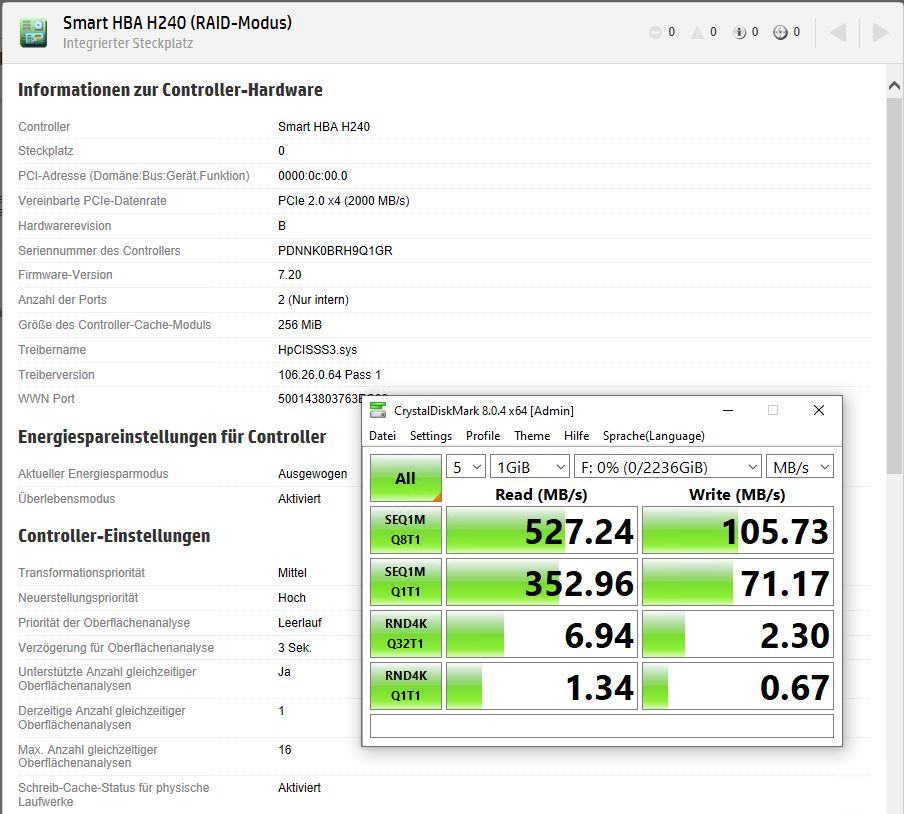Minimize the CrystalDiskMark window
904x814 pixels.
click(728, 410)
